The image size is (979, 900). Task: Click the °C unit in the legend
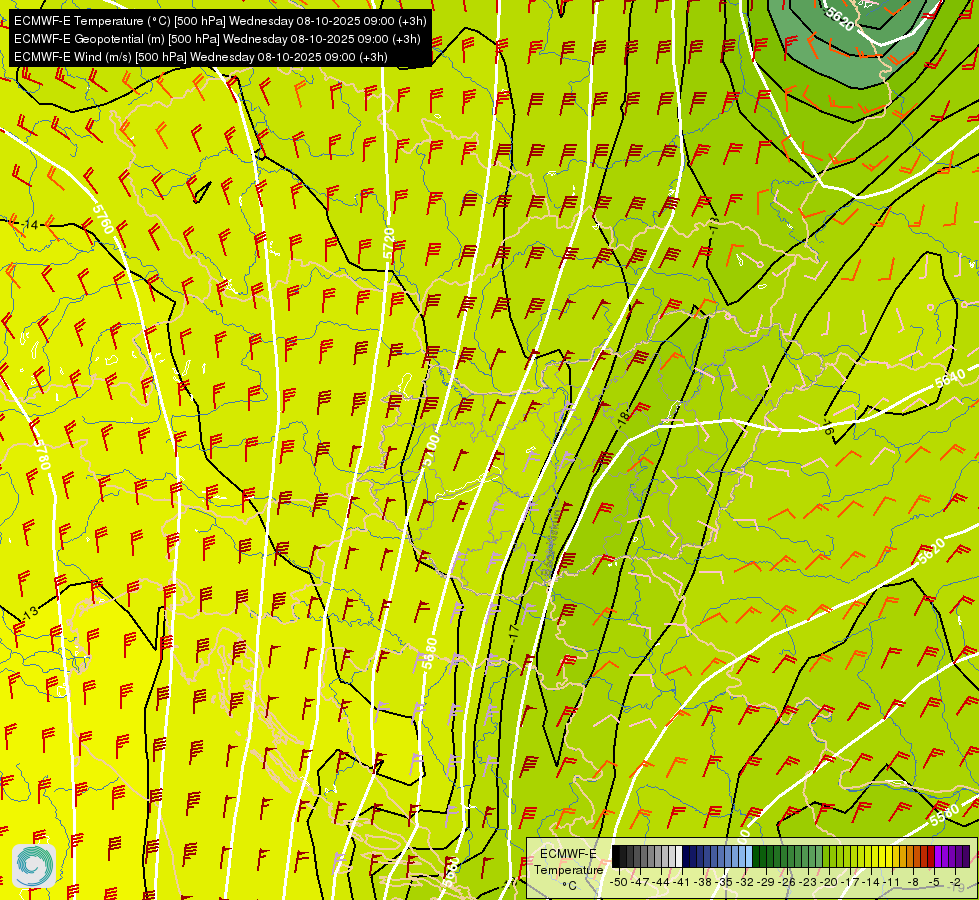pos(569,886)
